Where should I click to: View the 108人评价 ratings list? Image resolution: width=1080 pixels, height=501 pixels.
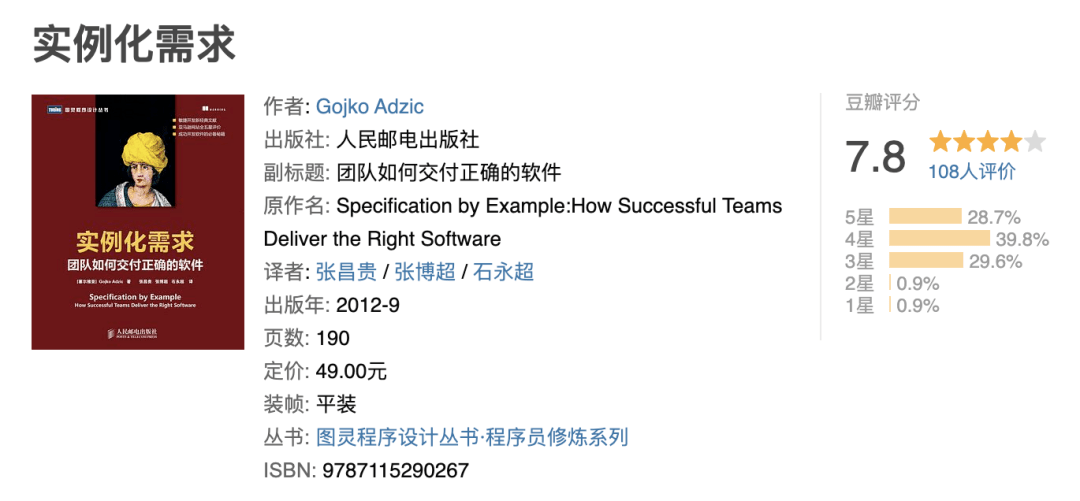[971, 171]
